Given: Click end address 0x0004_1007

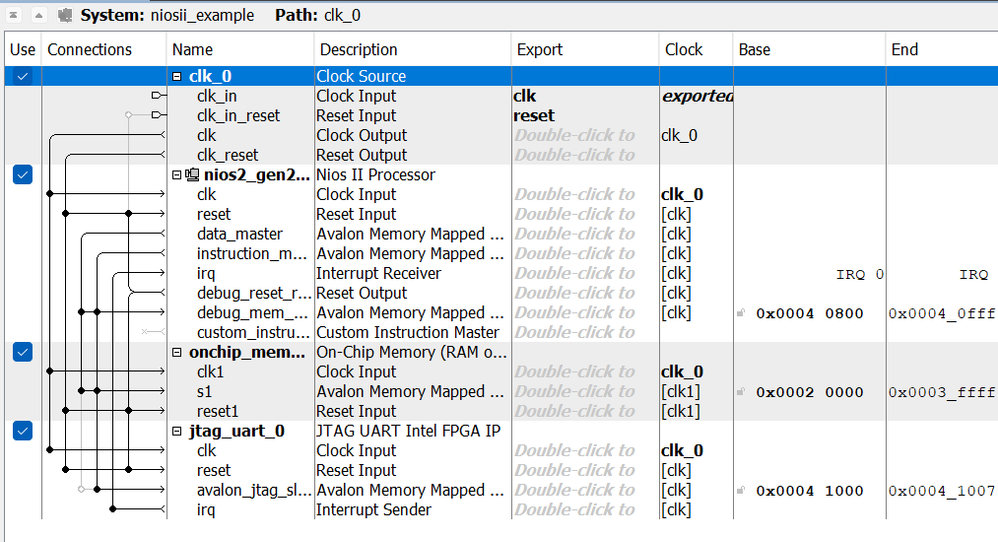Looking at the screenshot, I should 942,491.
